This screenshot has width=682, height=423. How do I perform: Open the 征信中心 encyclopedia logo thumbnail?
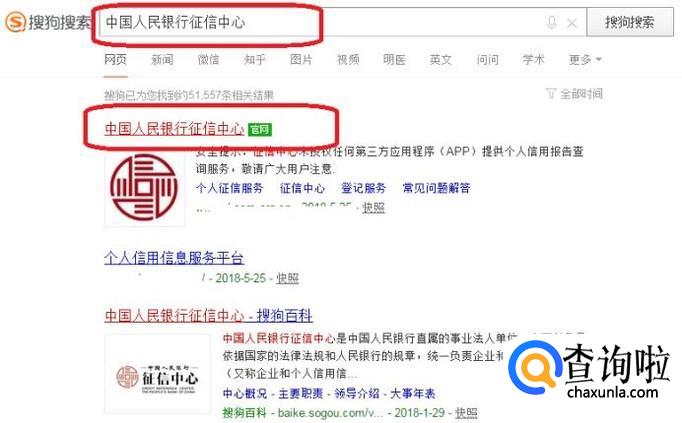tap(157, 374)
